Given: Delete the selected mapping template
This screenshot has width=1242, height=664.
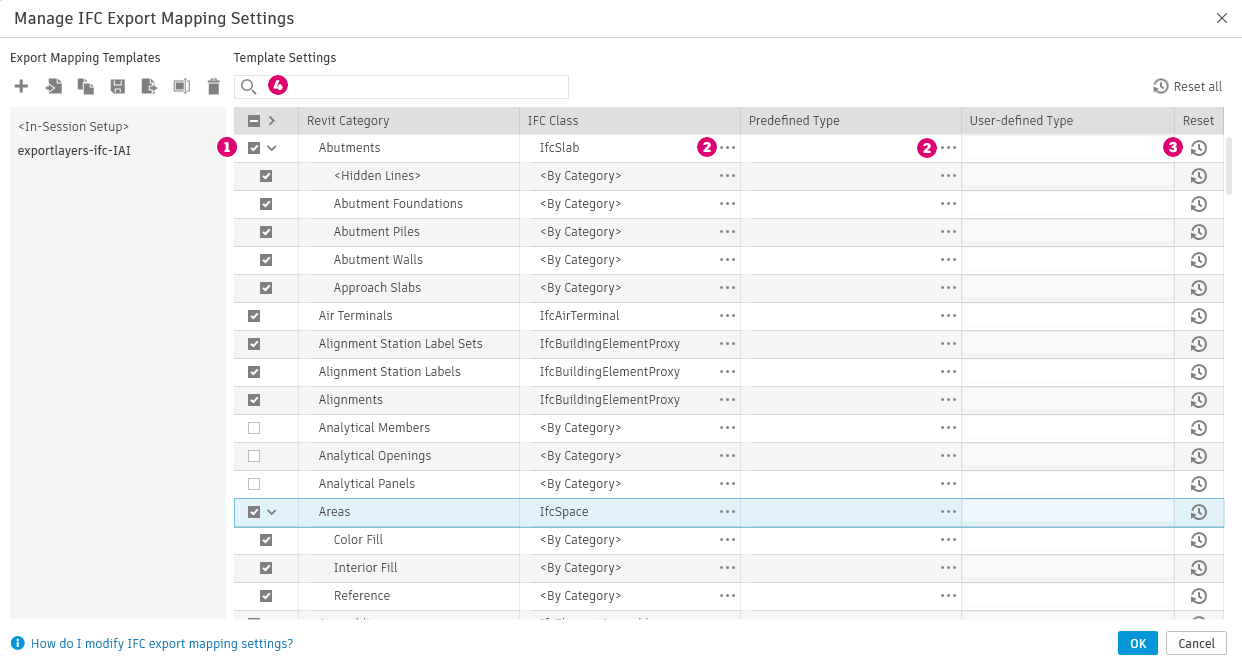Looking at the screenshot, I should (x=213, y=87).
